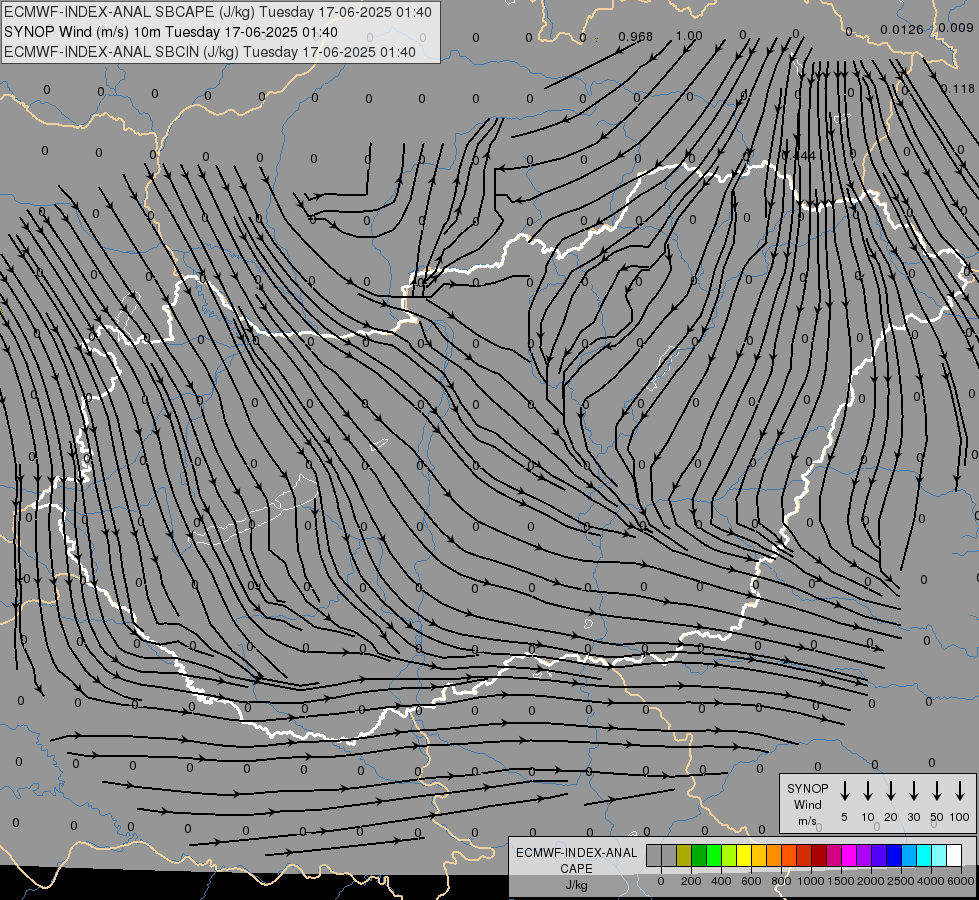The width and height of the screenshot is (979, 900).
Task: Click the CAPE value 1.00 on map
Action: [689, 36]
